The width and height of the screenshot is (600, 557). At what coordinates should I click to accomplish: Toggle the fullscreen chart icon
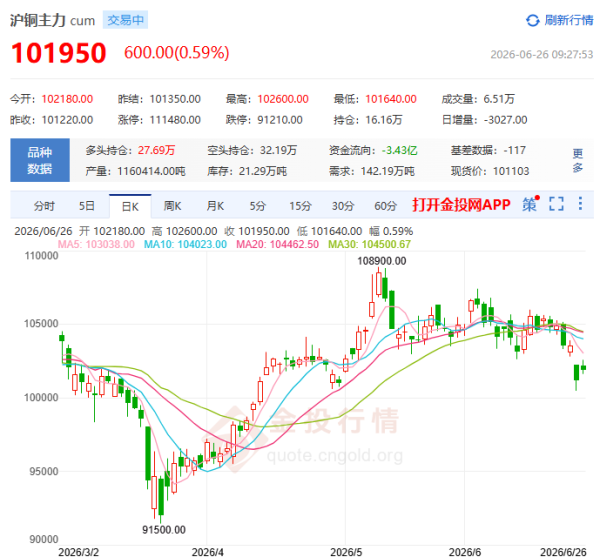[x=556, y=204]
